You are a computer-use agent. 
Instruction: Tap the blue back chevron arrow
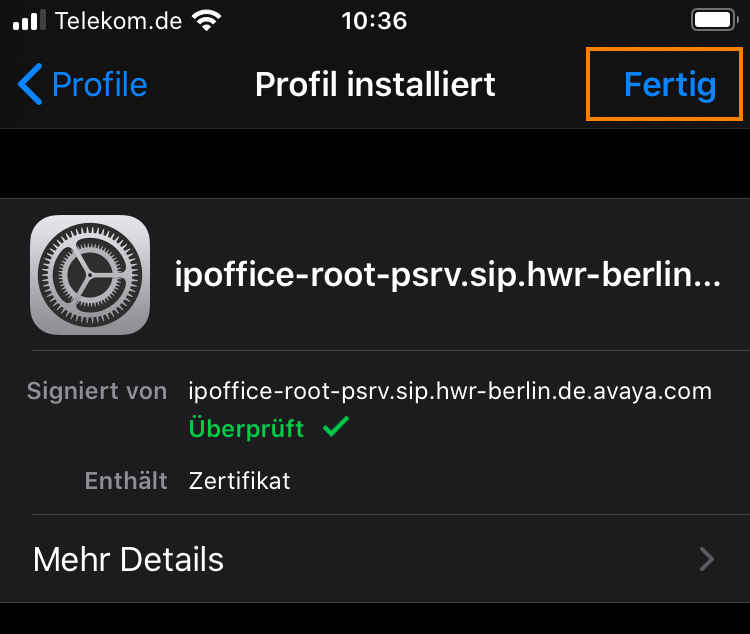click(x=30, y=84)
